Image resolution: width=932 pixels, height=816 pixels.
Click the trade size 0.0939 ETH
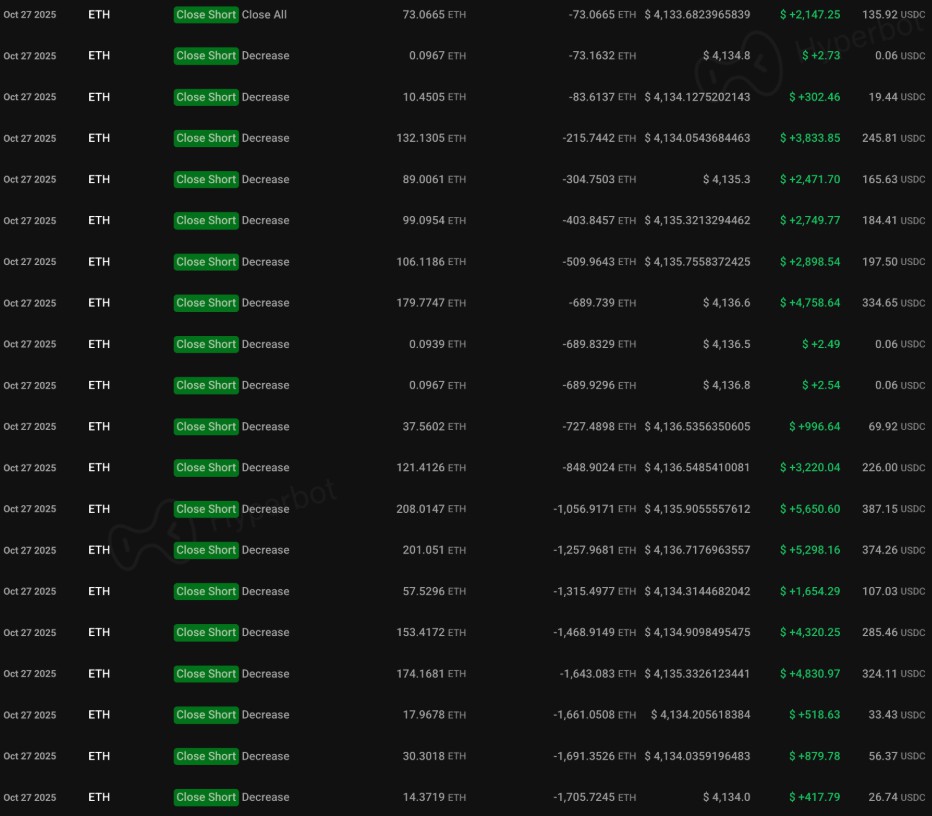[437, 344]
